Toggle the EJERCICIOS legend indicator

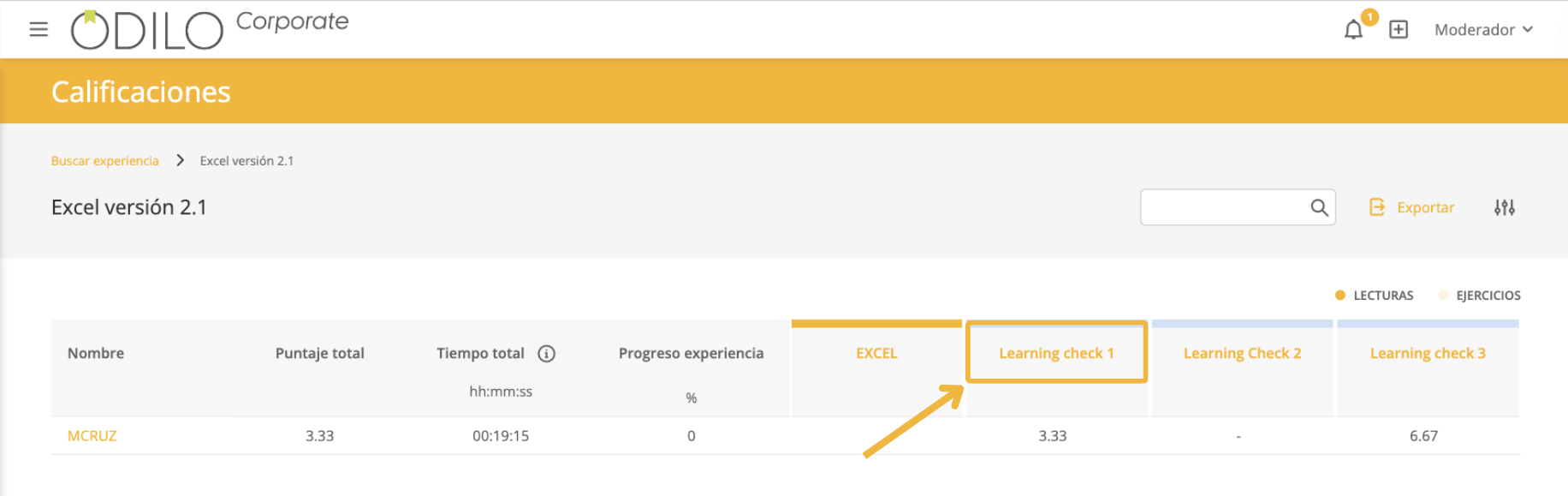click(1443, 296)
